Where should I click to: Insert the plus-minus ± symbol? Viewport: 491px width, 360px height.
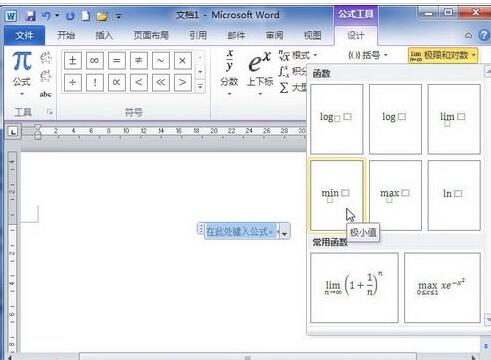point(72,61)
